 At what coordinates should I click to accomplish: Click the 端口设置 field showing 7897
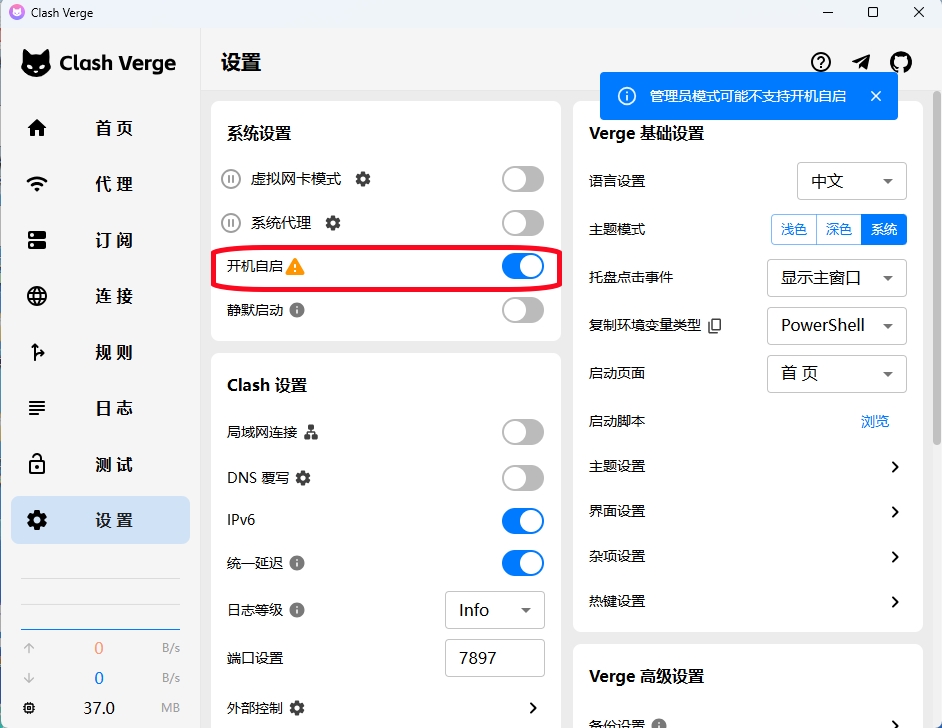point(494,658)
